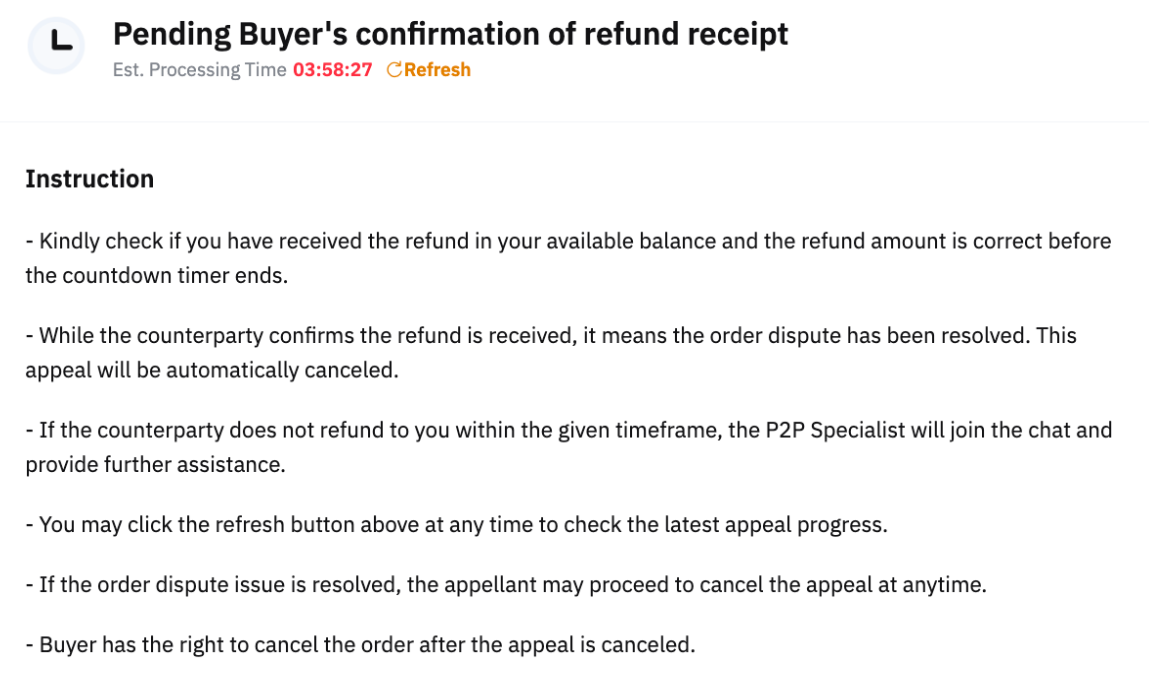Screen dimensions: 1149x690
Task: Click the blank area below the instructions
Action: click(575, 678)
